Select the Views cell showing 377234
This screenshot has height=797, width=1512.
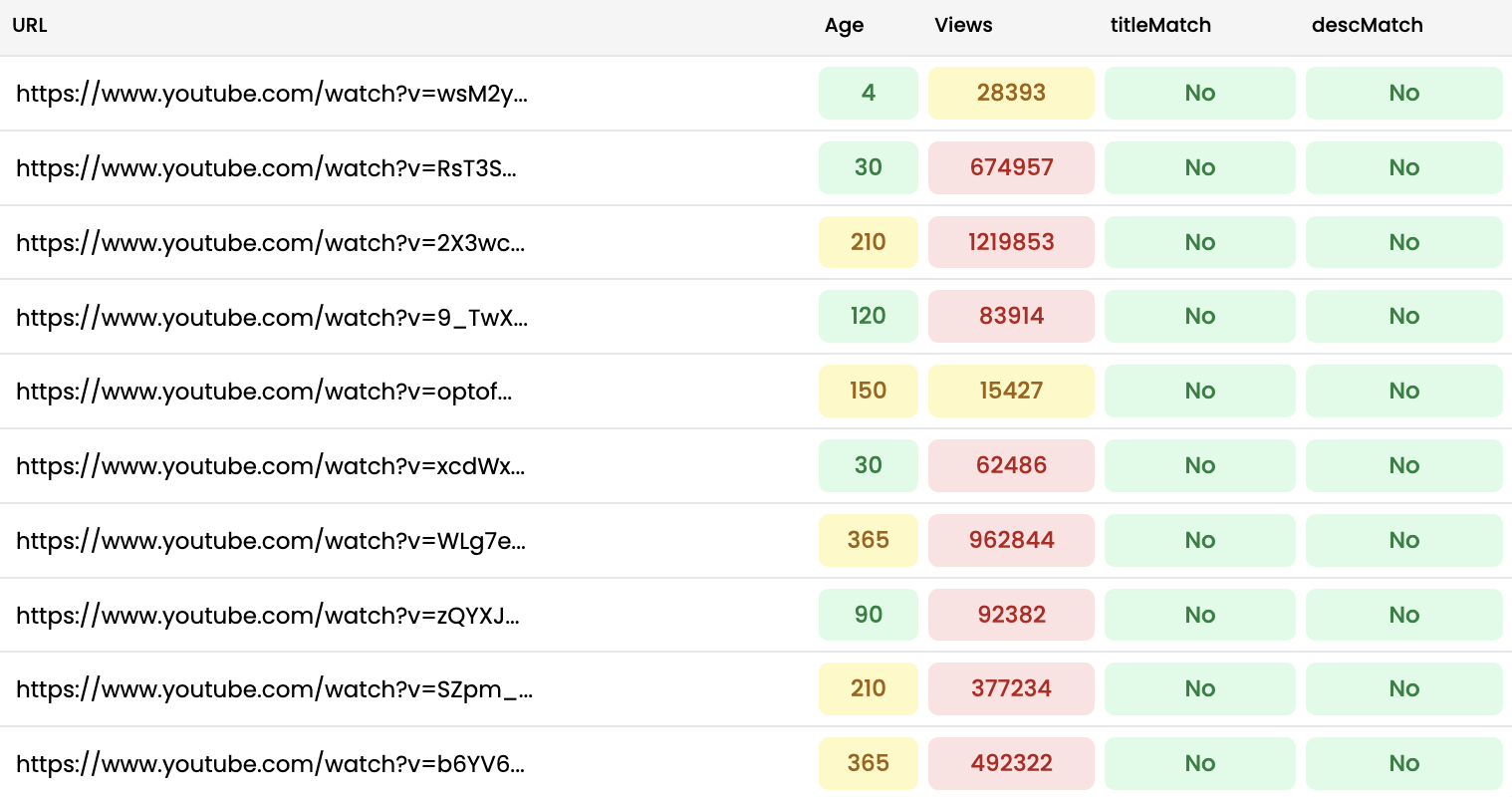[1011, 688]
